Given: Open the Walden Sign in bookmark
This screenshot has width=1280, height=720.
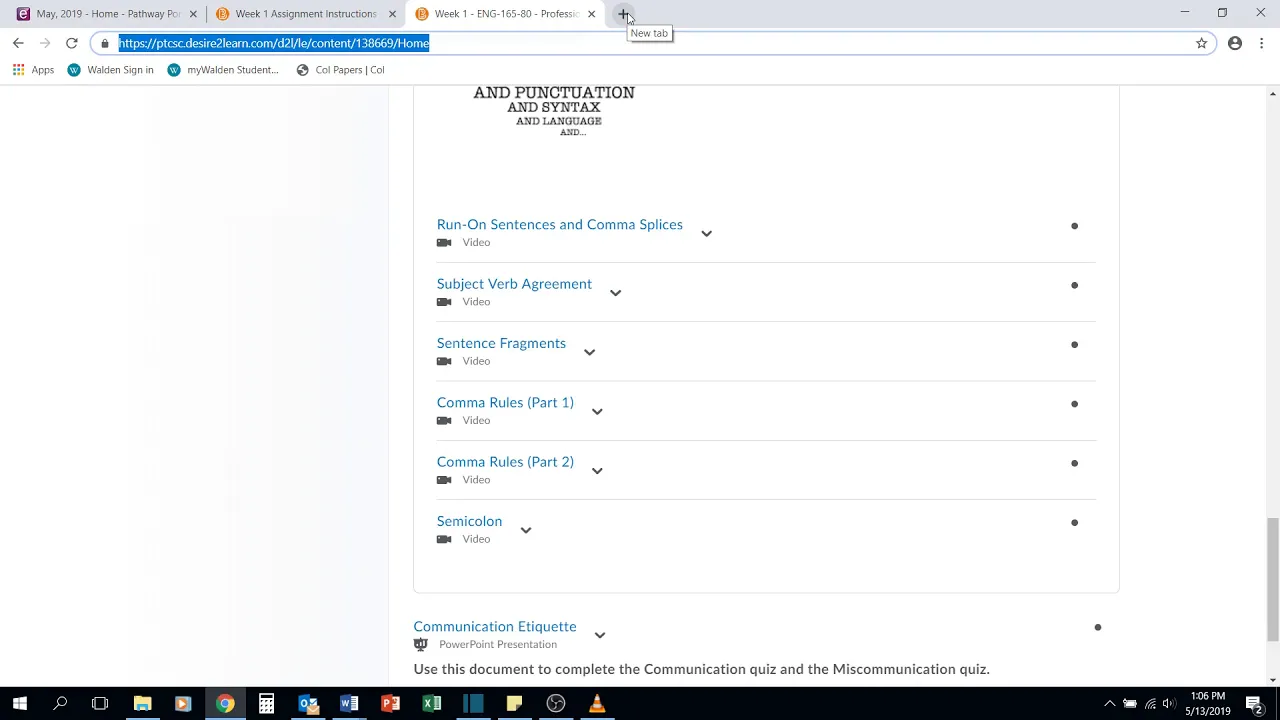Looking at the screenshot, I should 110,70.
